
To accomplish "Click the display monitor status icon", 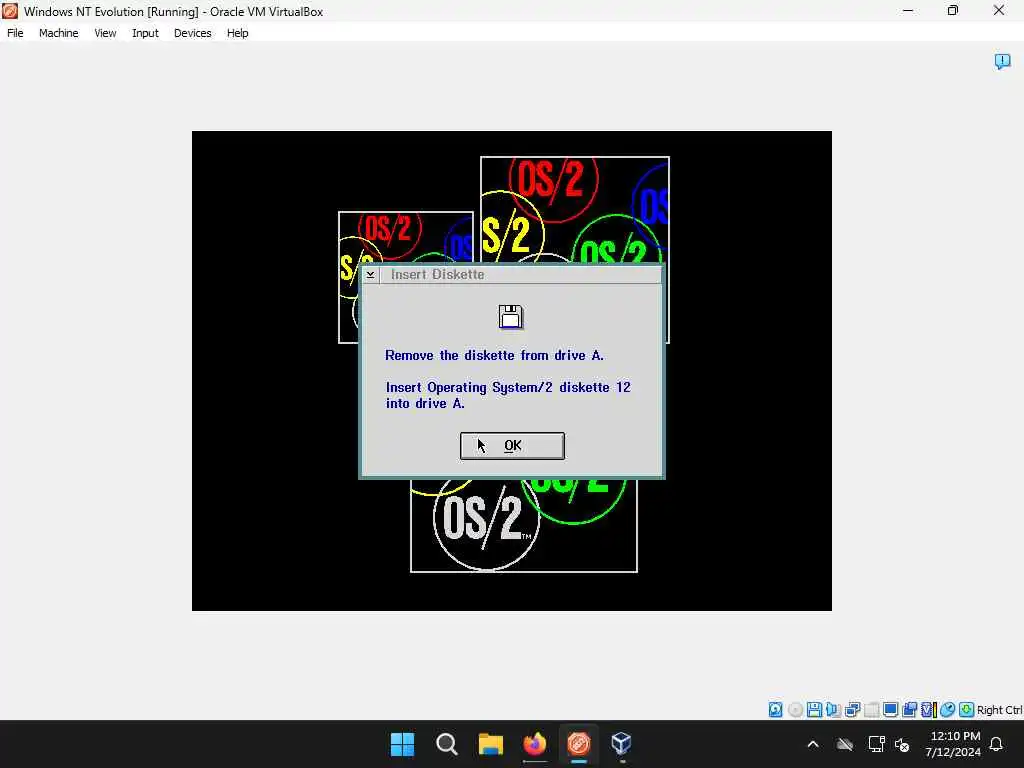I will coord(890,710).
